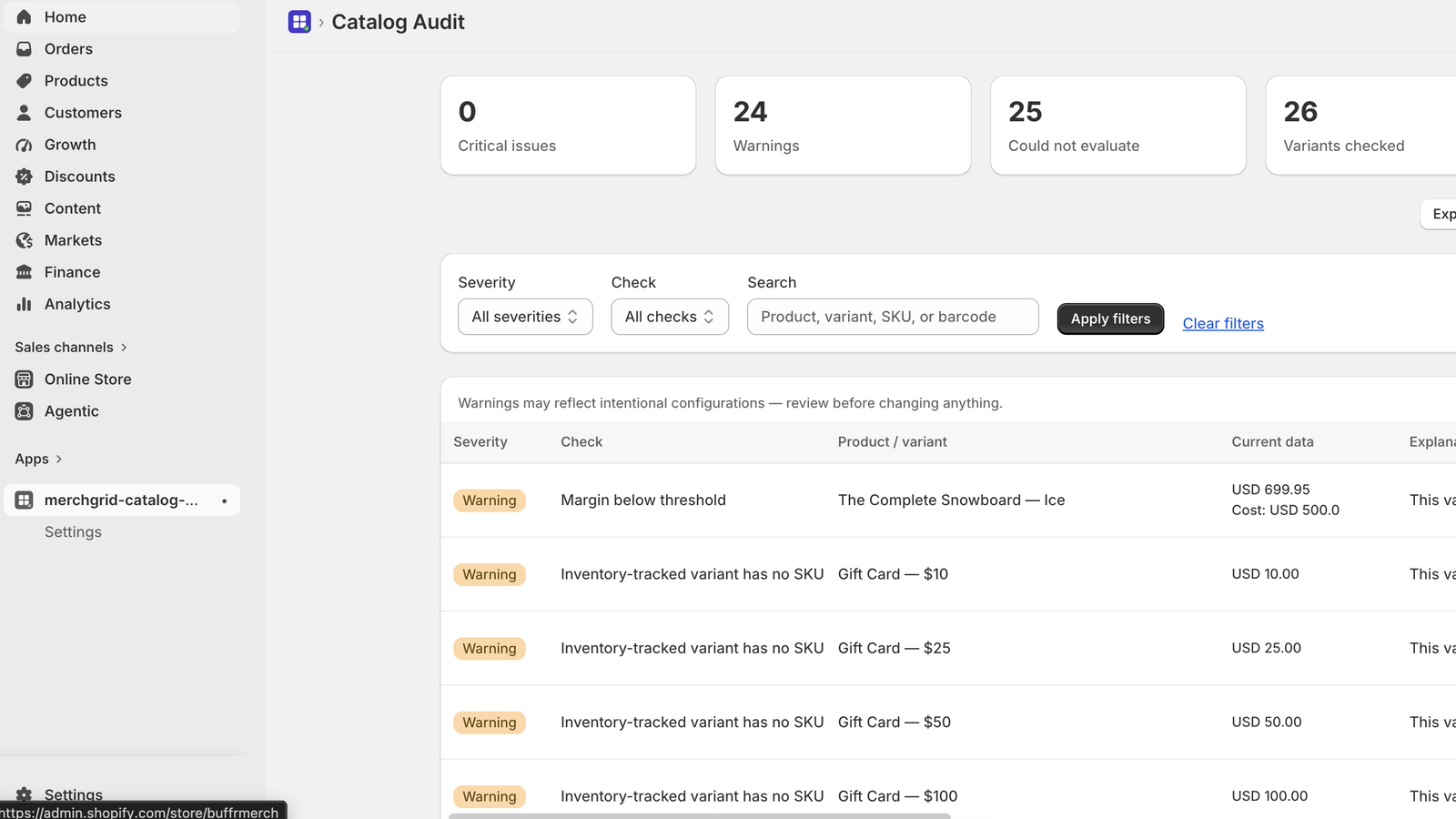Click the pin dot next to merchgrid-catalog
The height and width of the screenshot is (819, 1456).
pyautogui.click(x=224, y=500)
